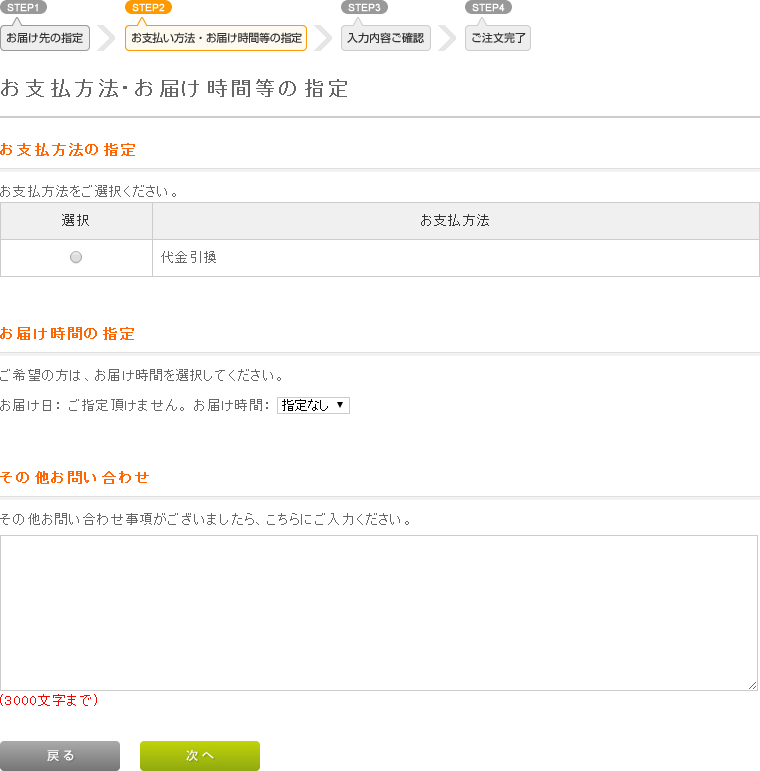This screenshot has width=760, height=771.
Task: Grab the text area resize handle
Action: (x=752, y=685)
